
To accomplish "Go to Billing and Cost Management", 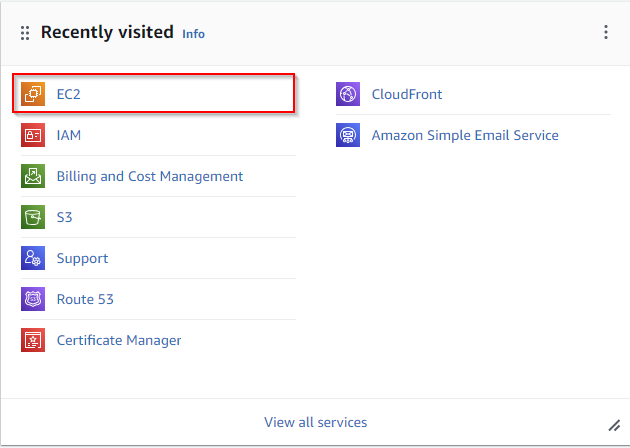I will [150, 176].
